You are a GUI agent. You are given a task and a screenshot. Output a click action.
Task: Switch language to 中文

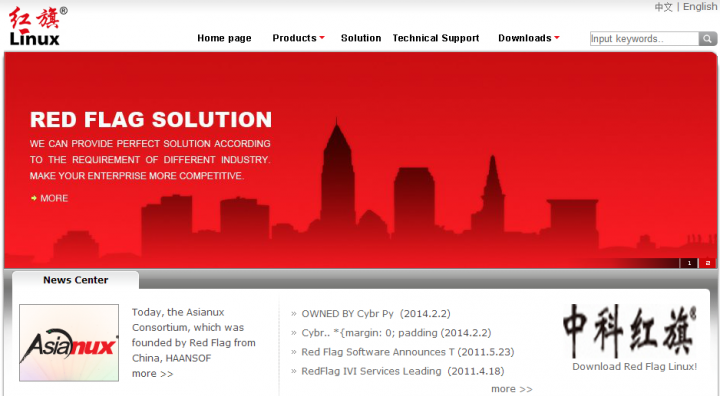pyautogui.click(x=664, y=7)
